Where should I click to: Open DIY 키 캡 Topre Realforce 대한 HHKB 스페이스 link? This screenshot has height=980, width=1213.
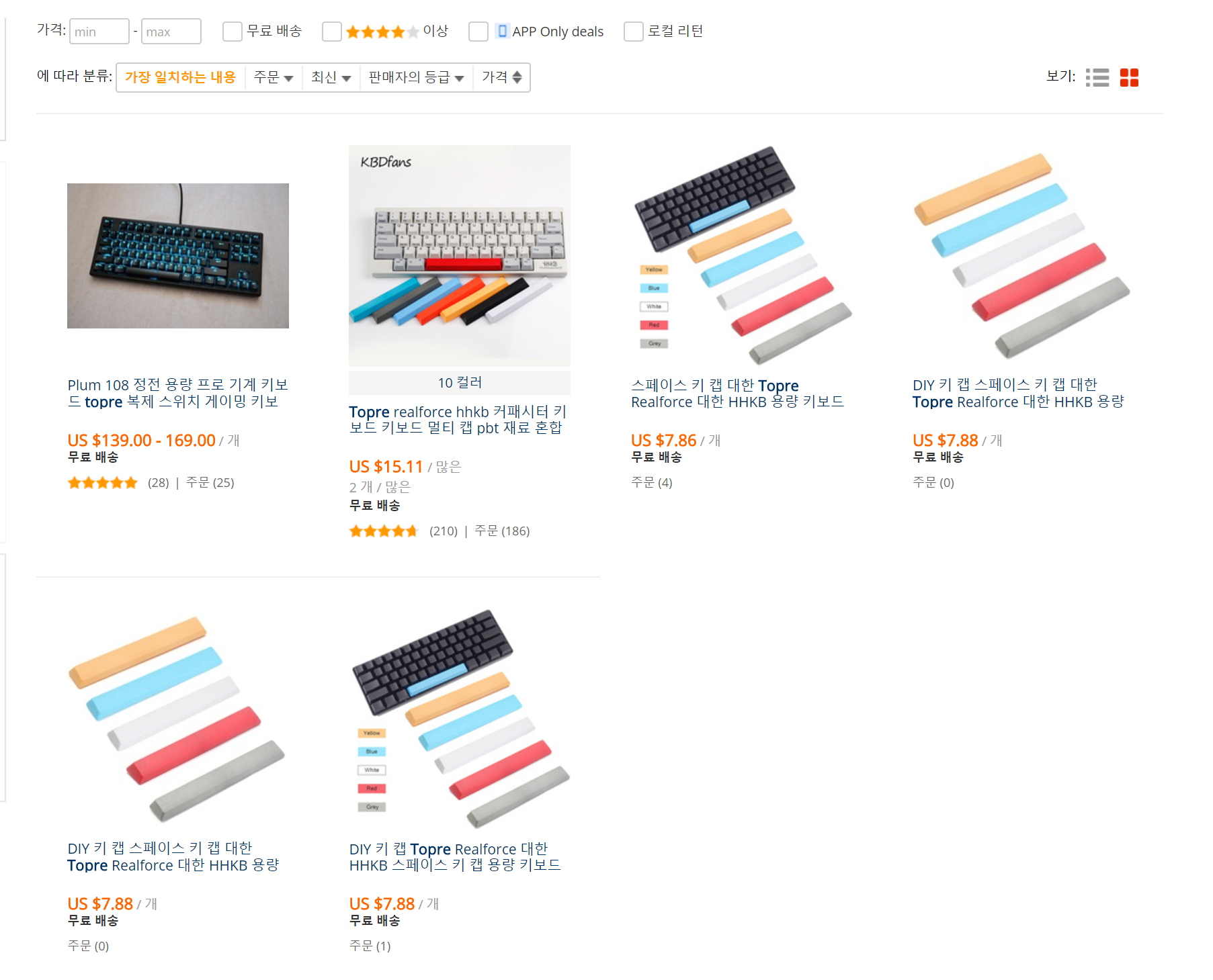tap(455, 856)
